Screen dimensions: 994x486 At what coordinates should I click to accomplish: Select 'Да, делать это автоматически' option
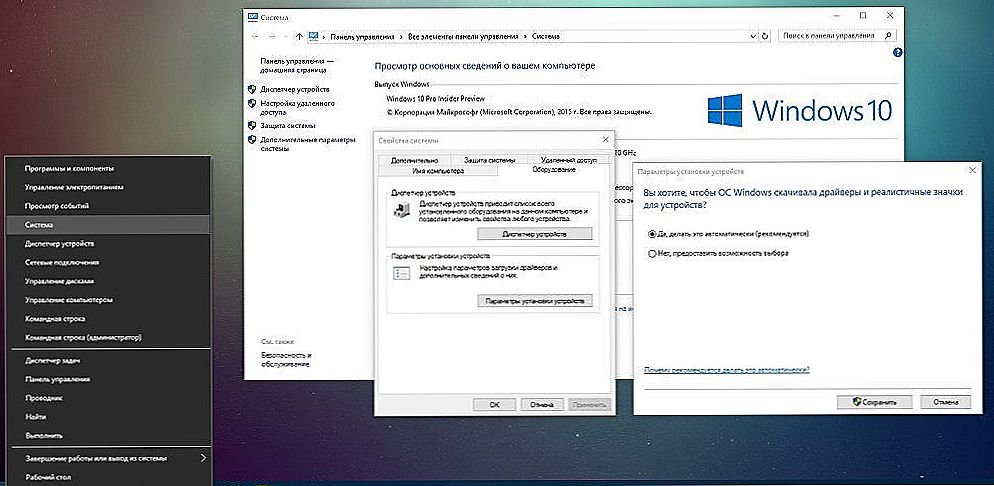652,234
